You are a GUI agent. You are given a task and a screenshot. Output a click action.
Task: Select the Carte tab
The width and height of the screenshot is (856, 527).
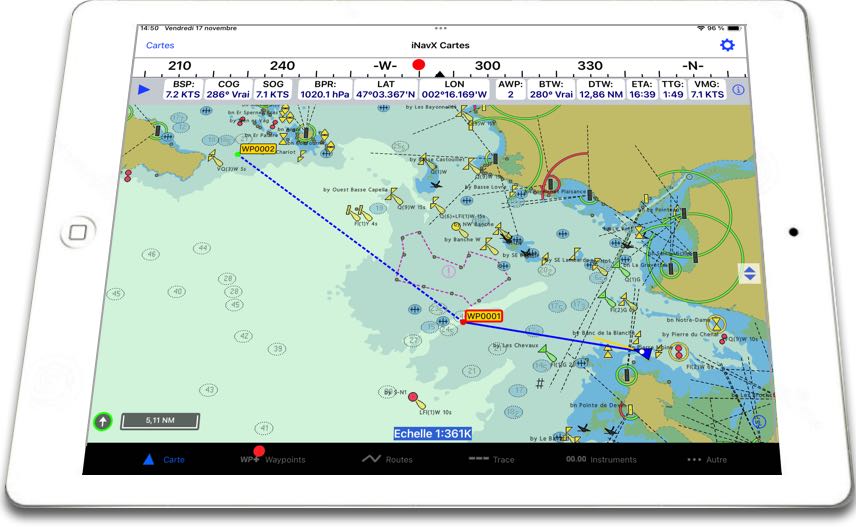[164, 459]
